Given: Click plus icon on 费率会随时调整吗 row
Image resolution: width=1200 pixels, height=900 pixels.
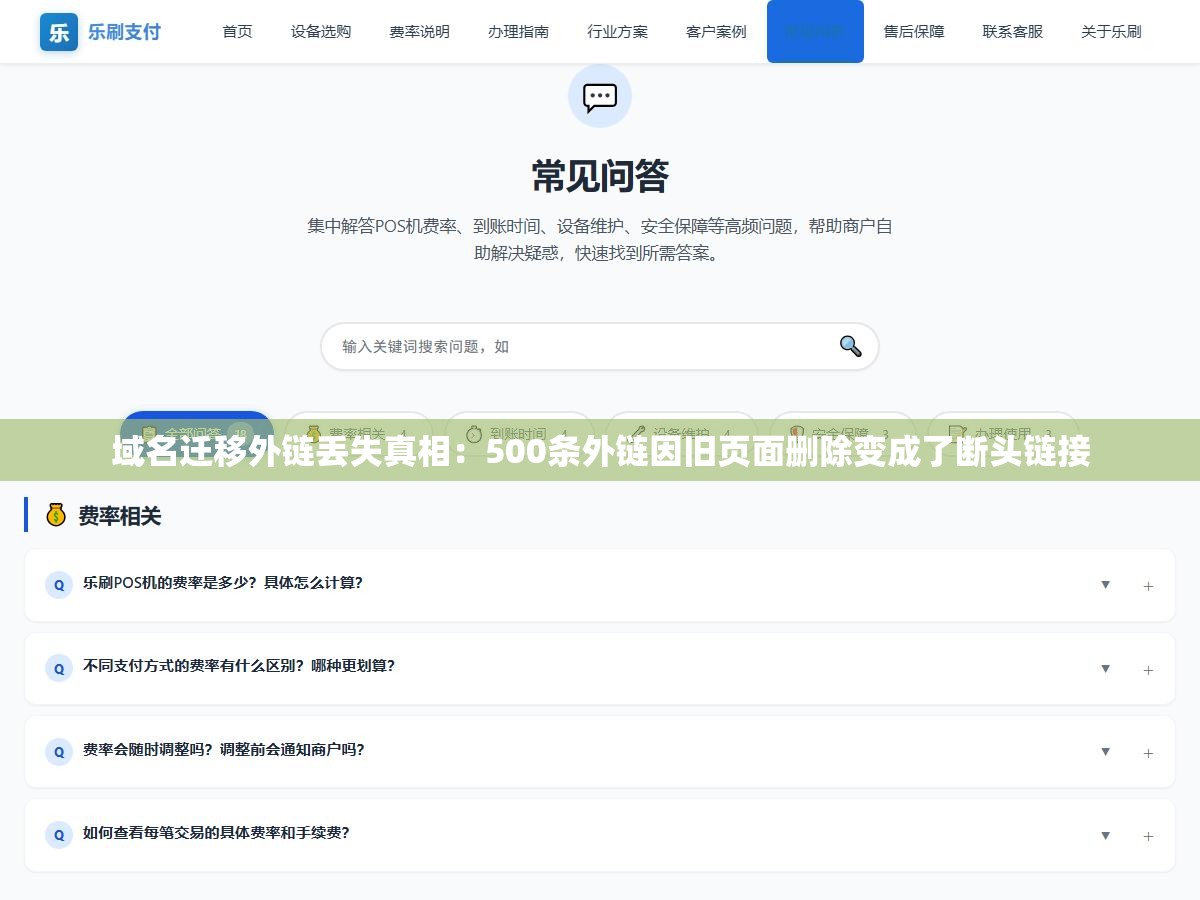Looking at the screenshot, I should [x=1148, y=753].
